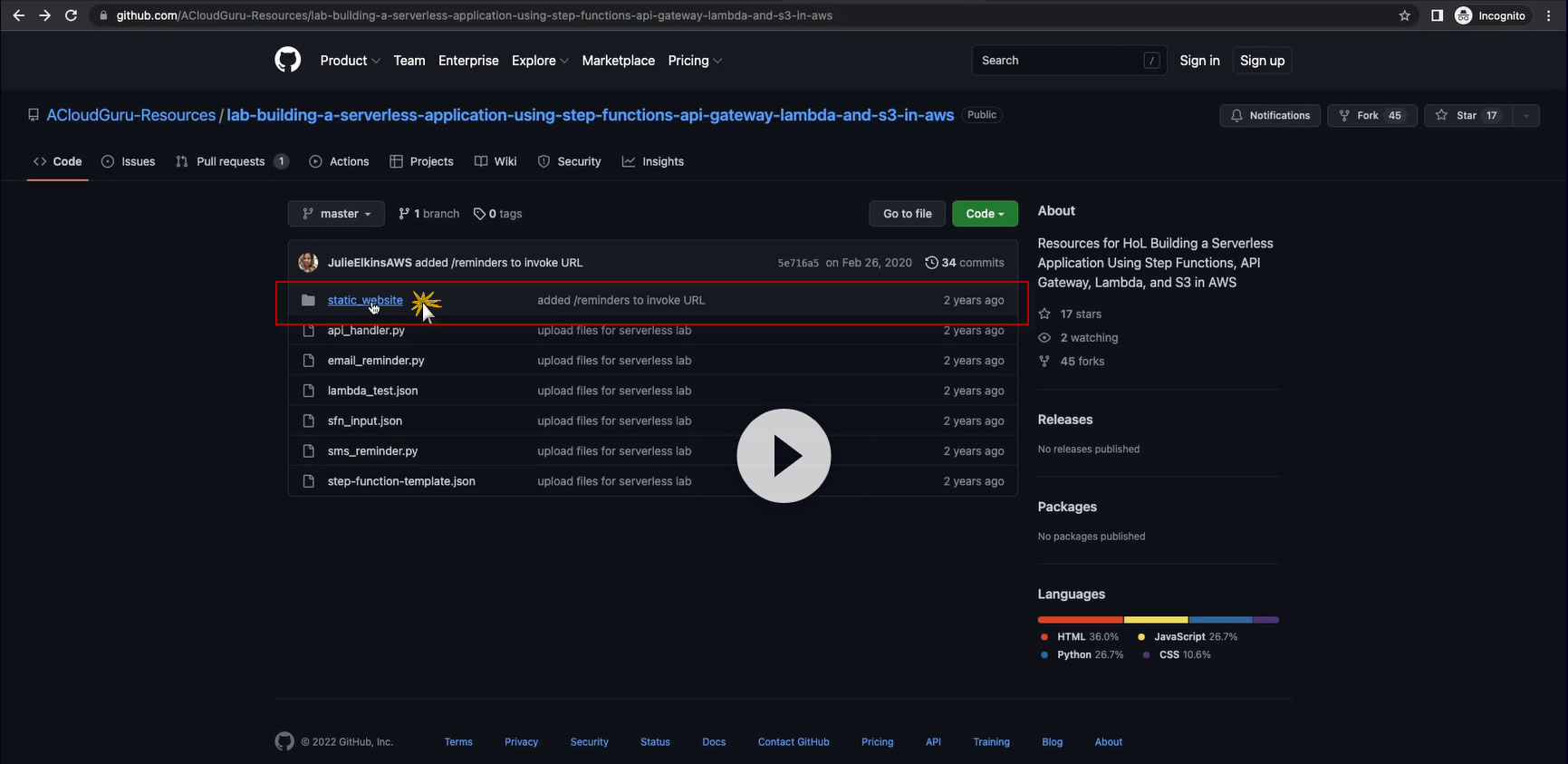Open the Chrome three-dot menu
The height and width of the screenshot is (764, 1568).
point(1549,15)
